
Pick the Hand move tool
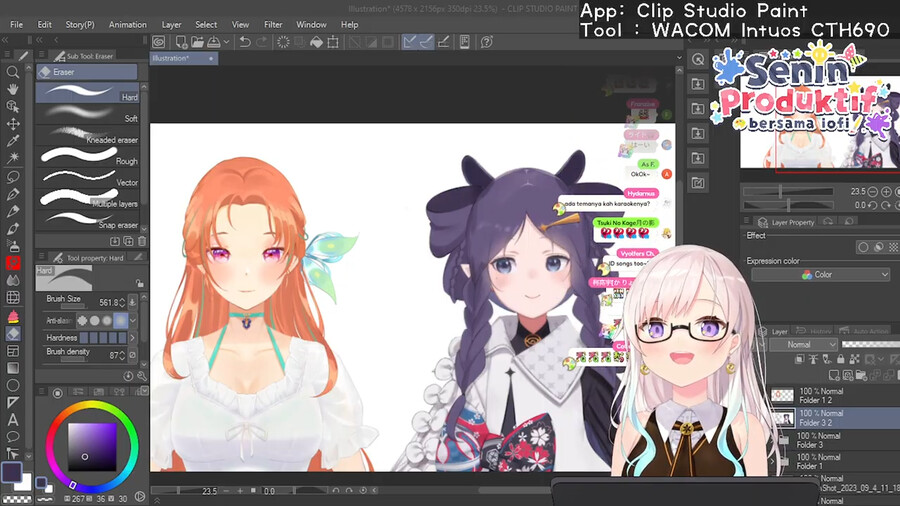(13, 89)
